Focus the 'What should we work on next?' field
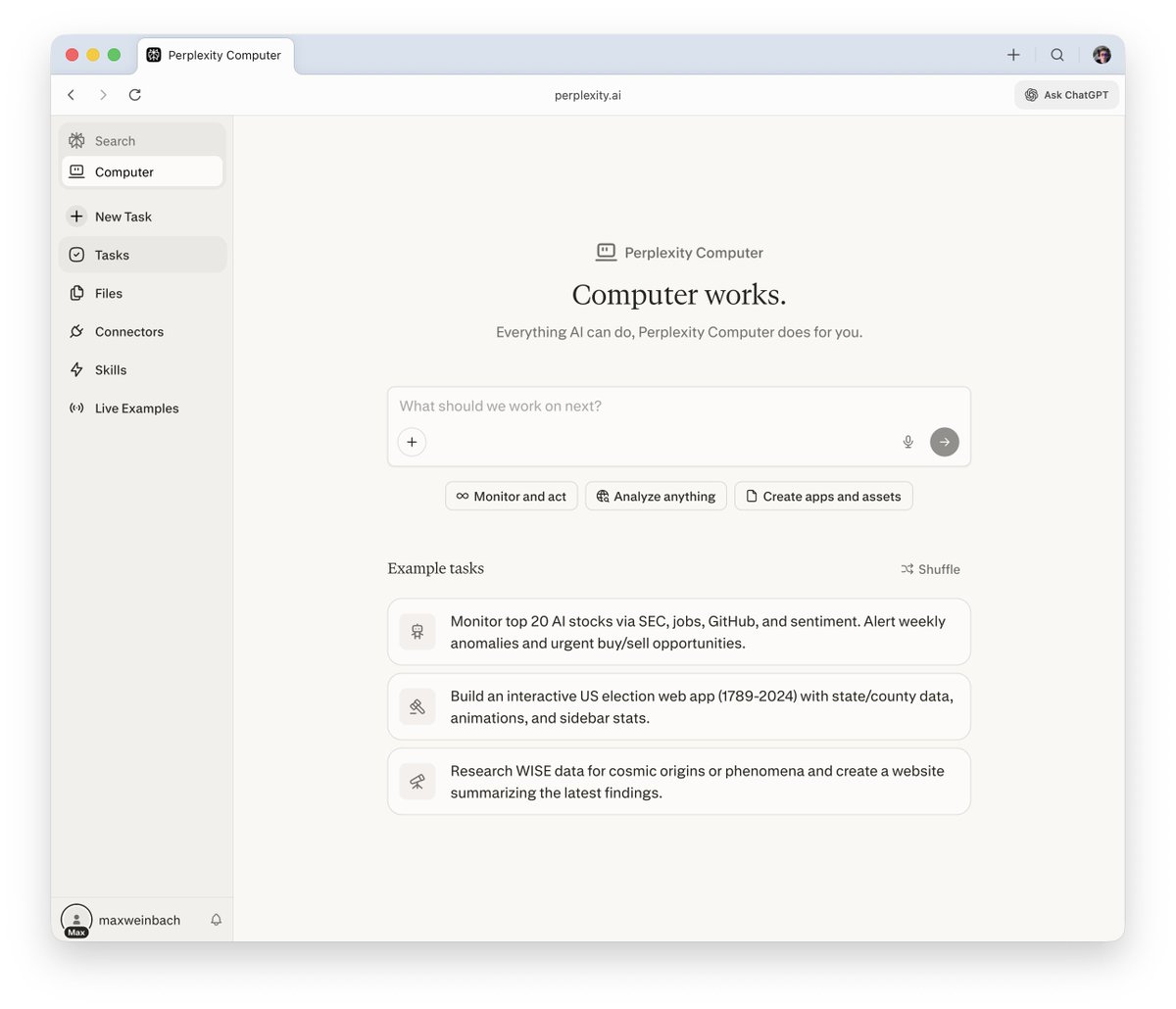1176x1009 pixels. pyautogui.click(x=678, y=406)
